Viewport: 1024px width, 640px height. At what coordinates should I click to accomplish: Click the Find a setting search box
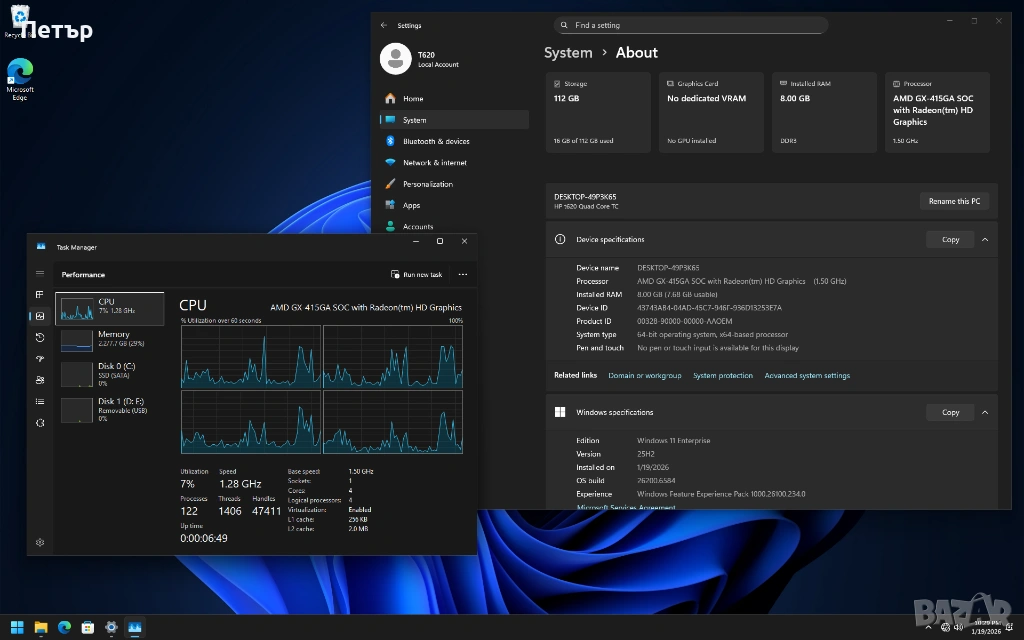coord(690,25)
